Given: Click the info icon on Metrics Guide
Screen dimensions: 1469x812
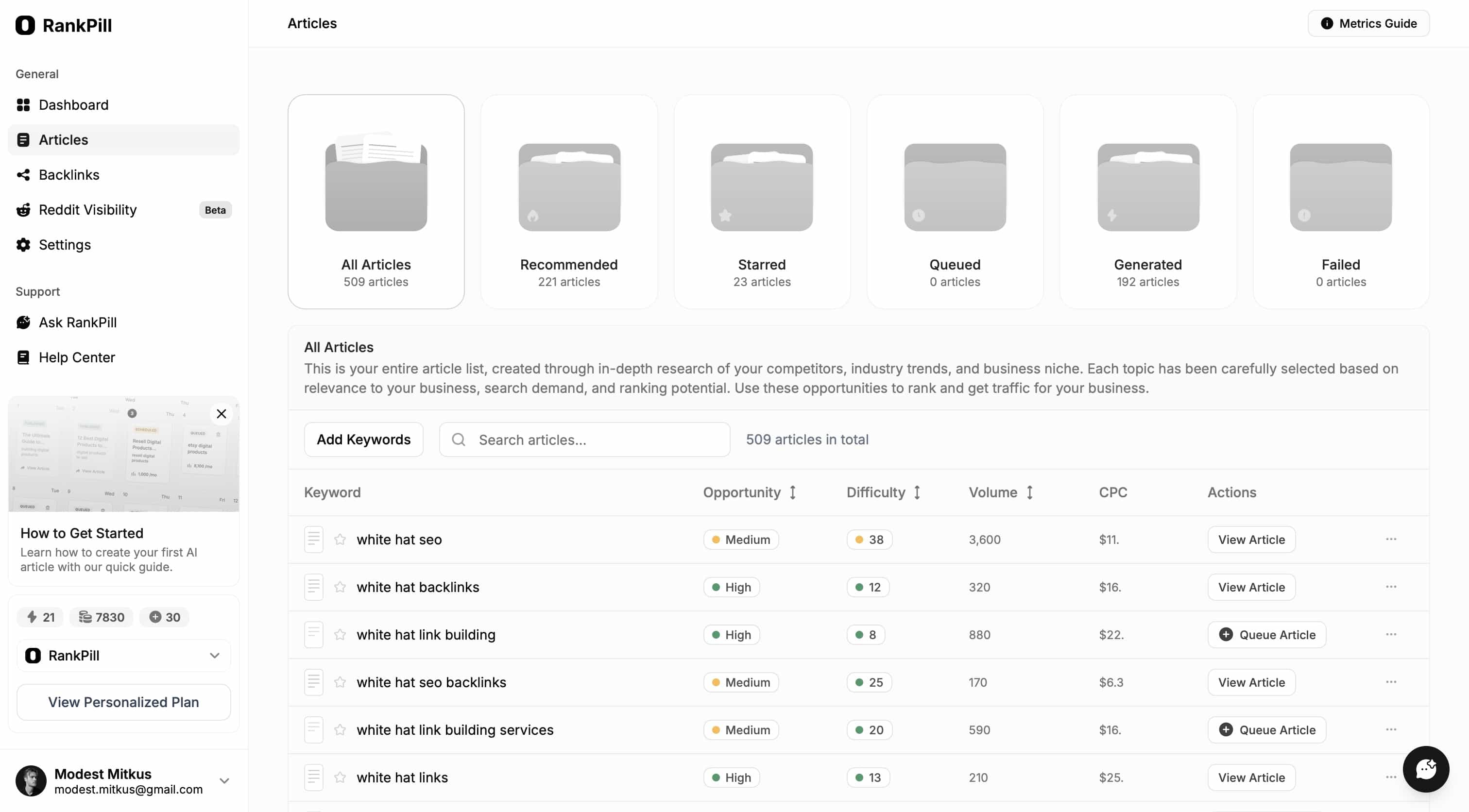Looking at the screenshot, I should coord(1327,23).
